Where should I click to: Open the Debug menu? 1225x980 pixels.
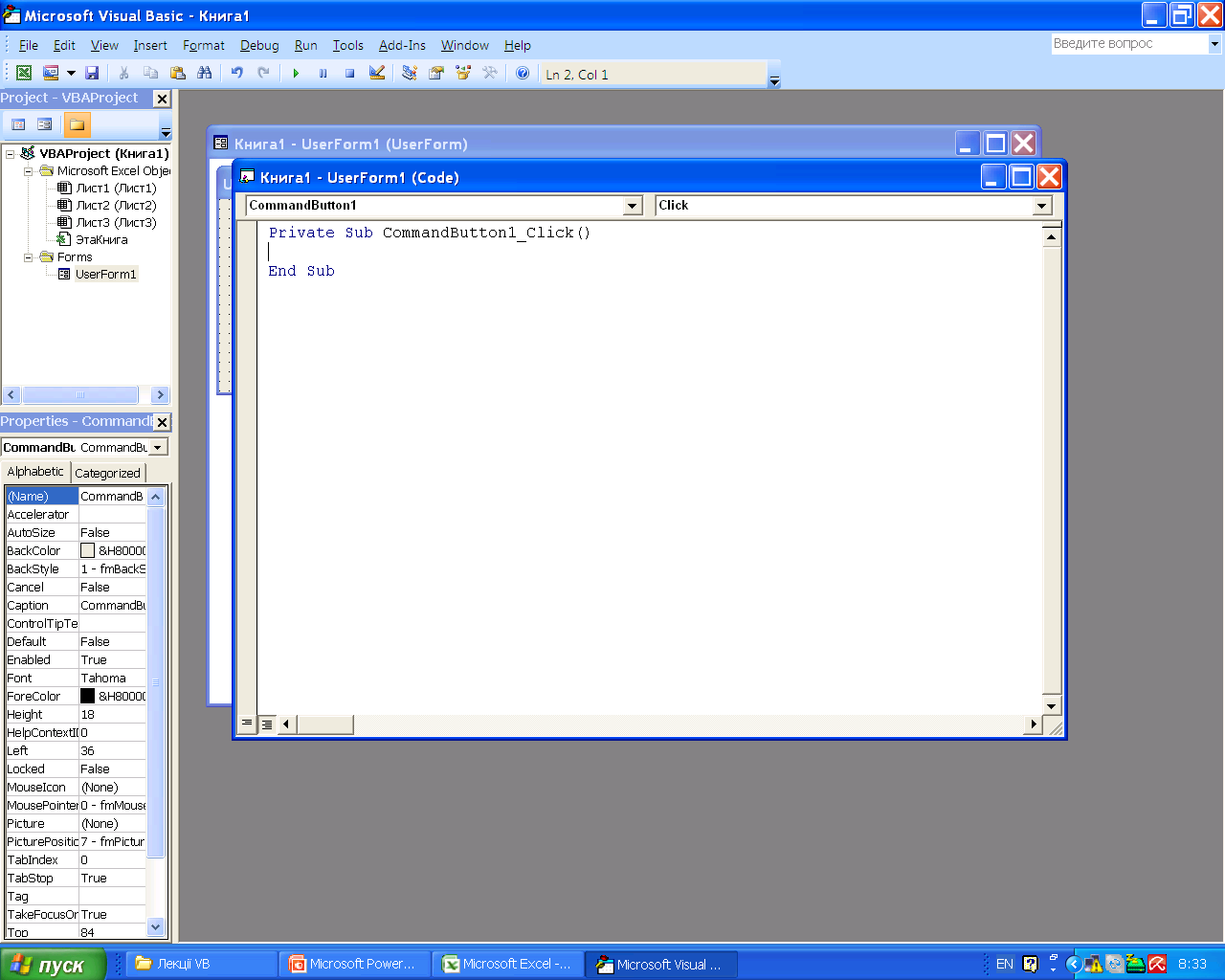point(259,45)
